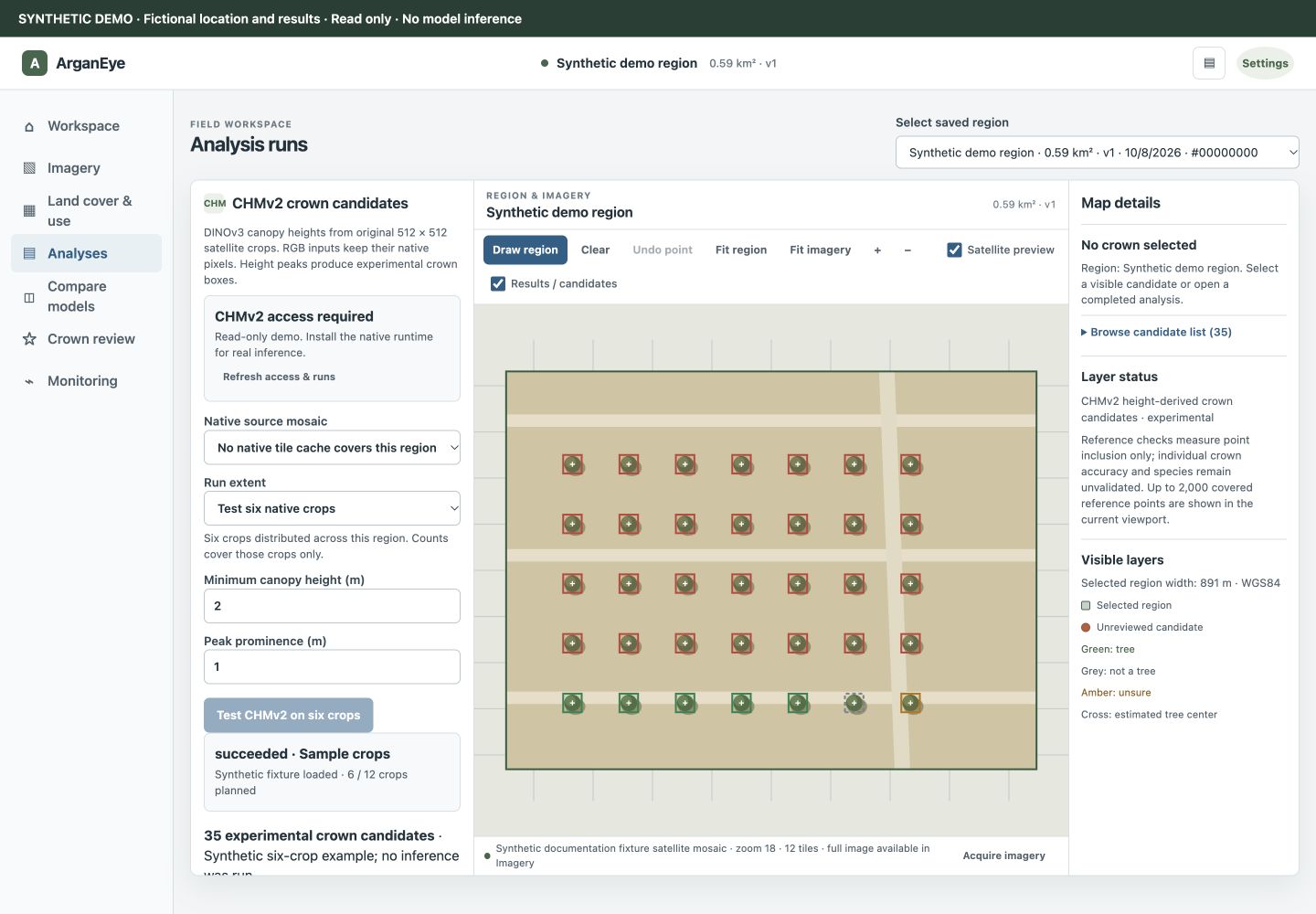Click the Workspace home icon in sidebar
The width and height of the screenshot is (1316, 914).
click(29, 126)
